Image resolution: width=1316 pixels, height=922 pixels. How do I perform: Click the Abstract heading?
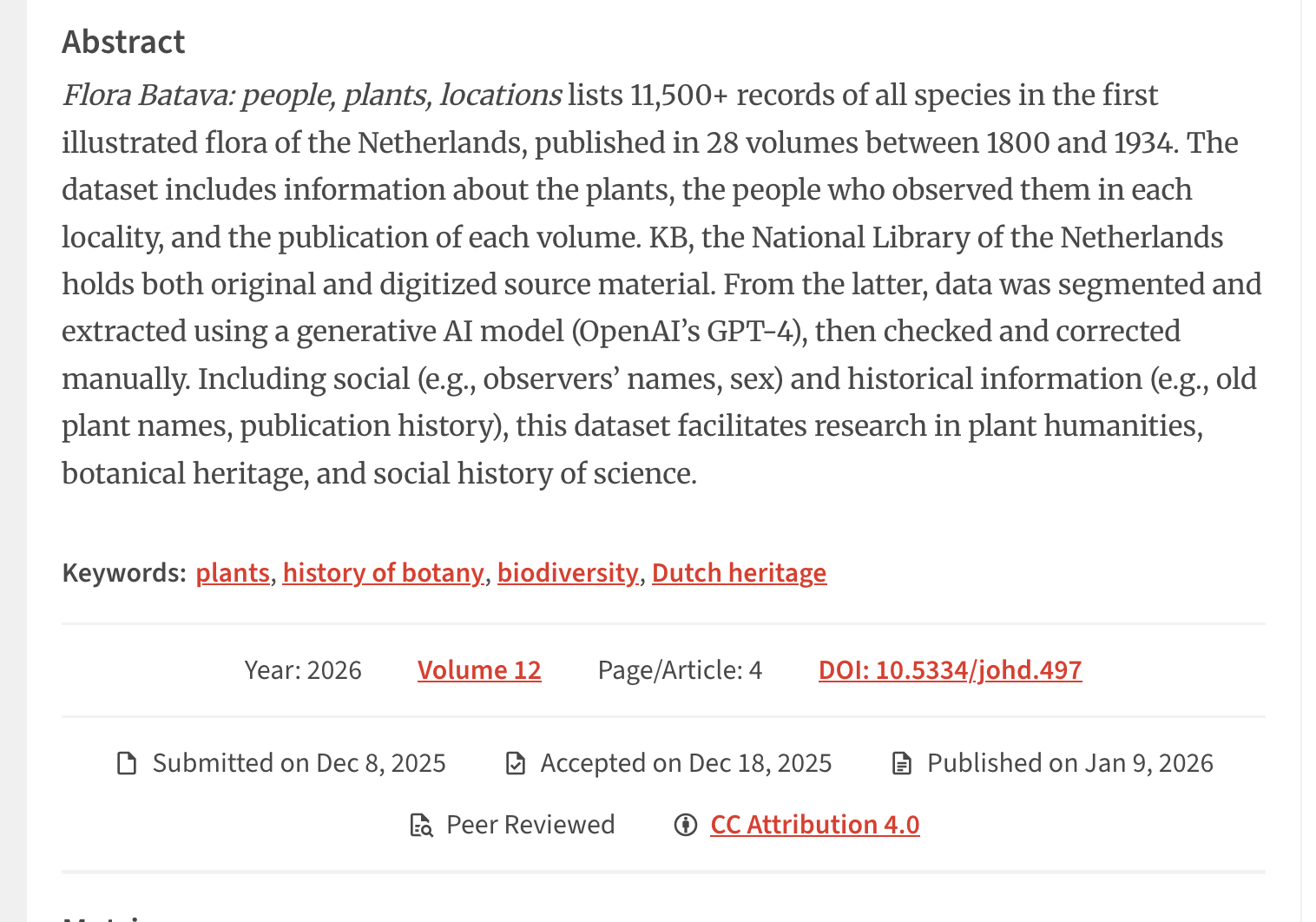tap(123, 42)
